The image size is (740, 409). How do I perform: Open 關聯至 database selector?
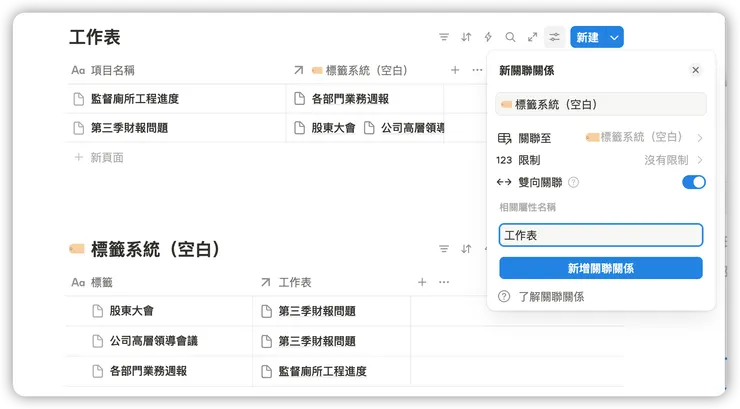pyautogui.click(x=601, y=138)
